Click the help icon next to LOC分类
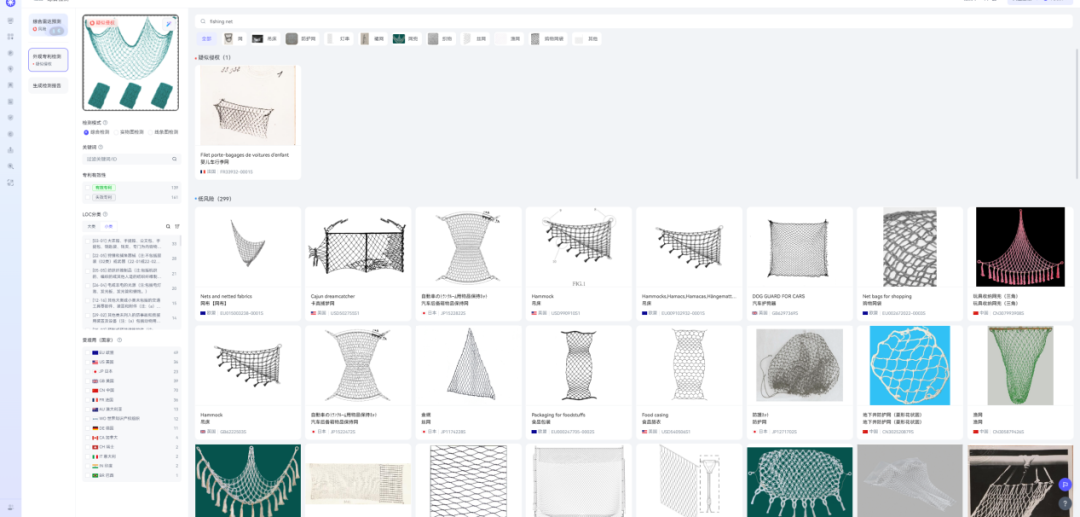This screenshot has height=517, width=1080. point(105,214)
